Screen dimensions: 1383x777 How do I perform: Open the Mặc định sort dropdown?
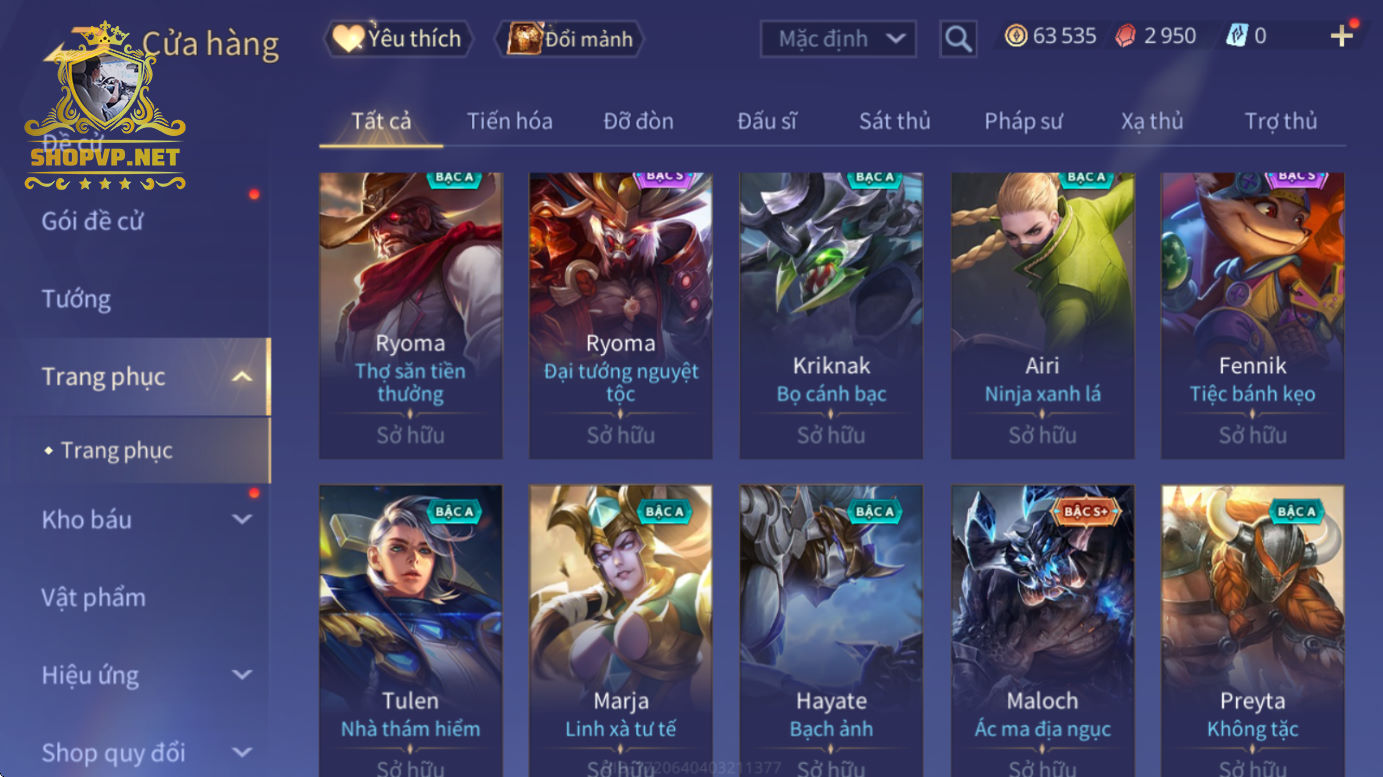(838, 39)
